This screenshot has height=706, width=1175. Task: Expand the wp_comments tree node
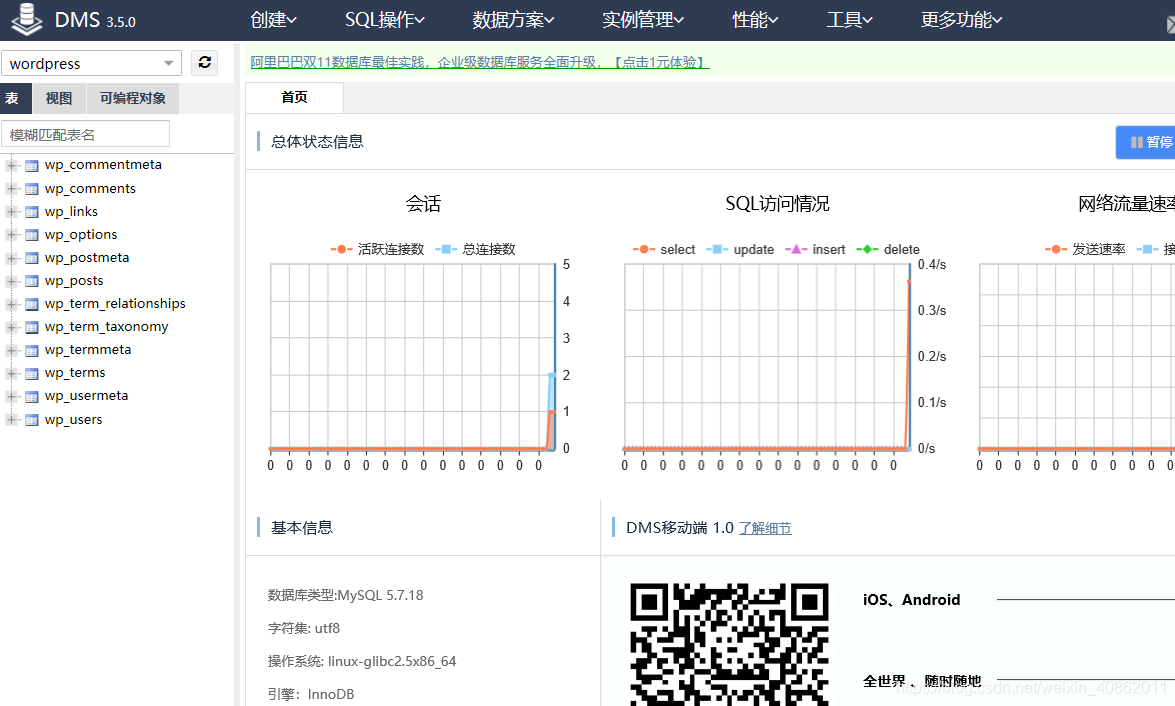[x=11, y=189]
